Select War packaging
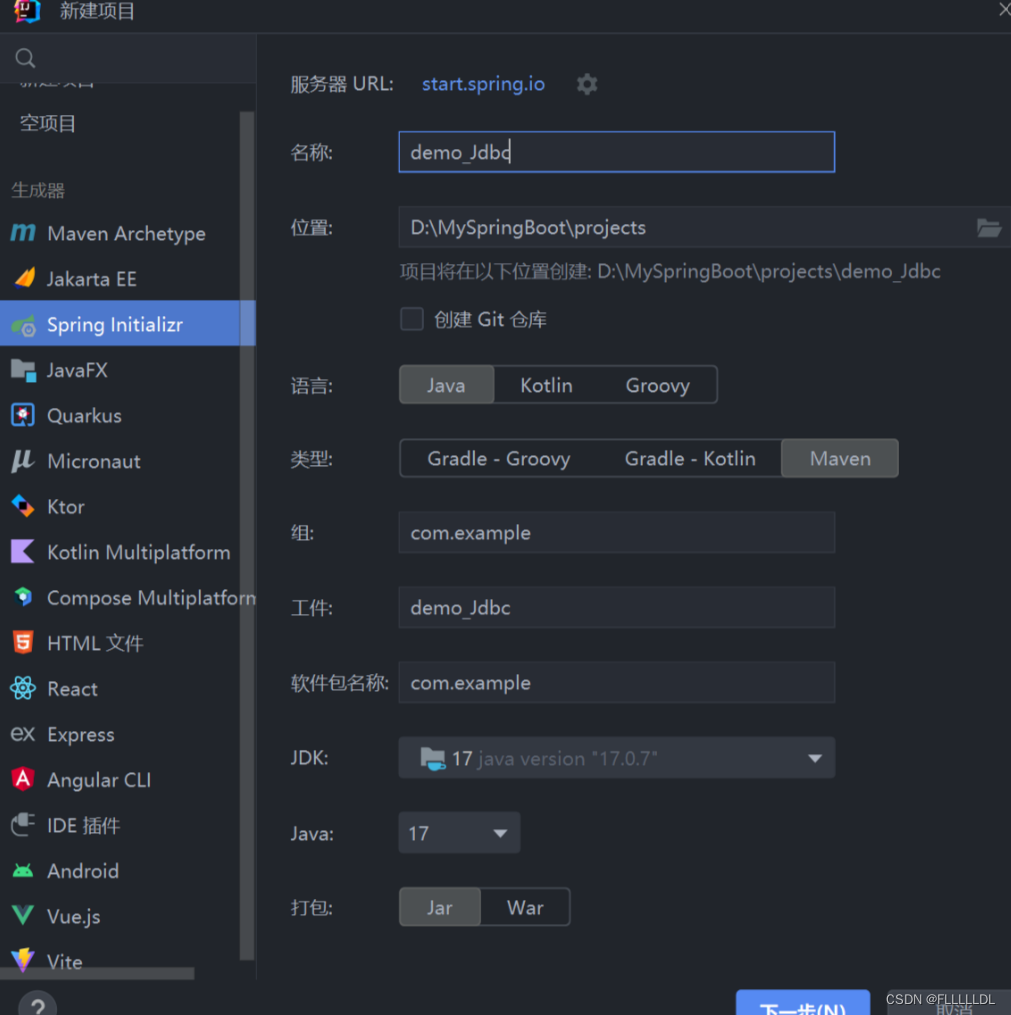 pyautogui.click(x=526, y=908)
